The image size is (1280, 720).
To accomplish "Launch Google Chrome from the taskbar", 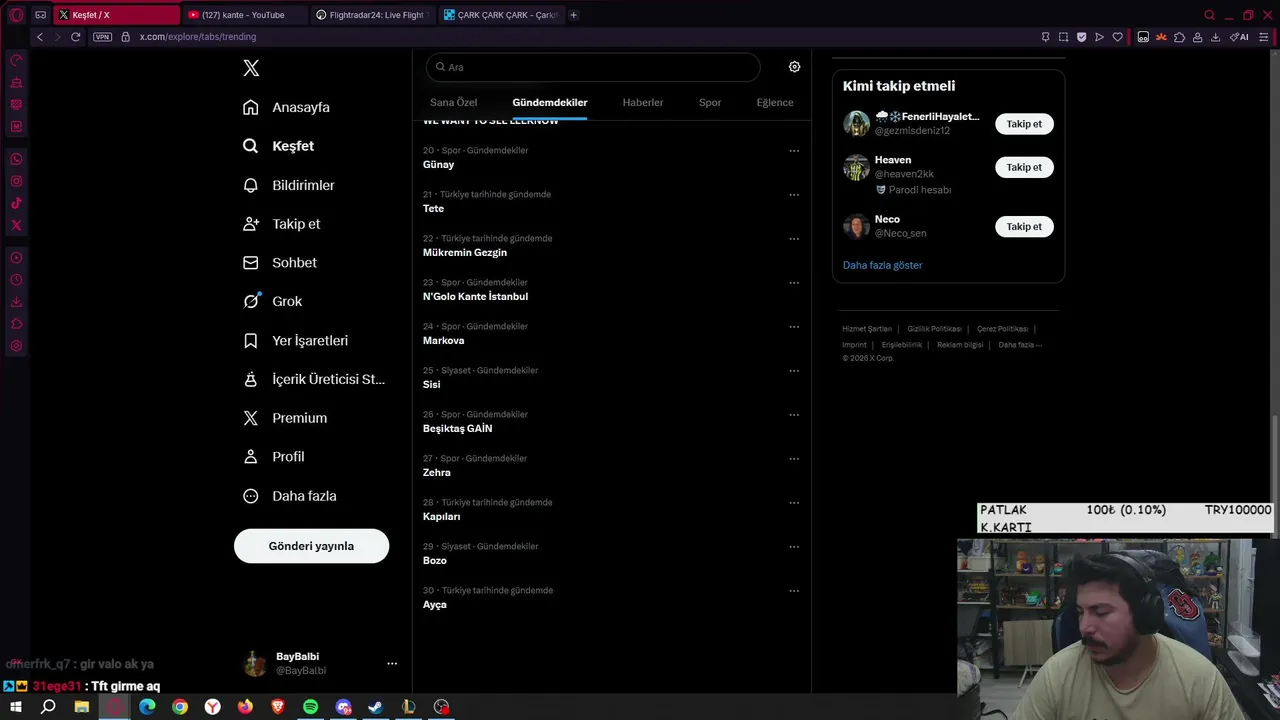I will [179, 707].
